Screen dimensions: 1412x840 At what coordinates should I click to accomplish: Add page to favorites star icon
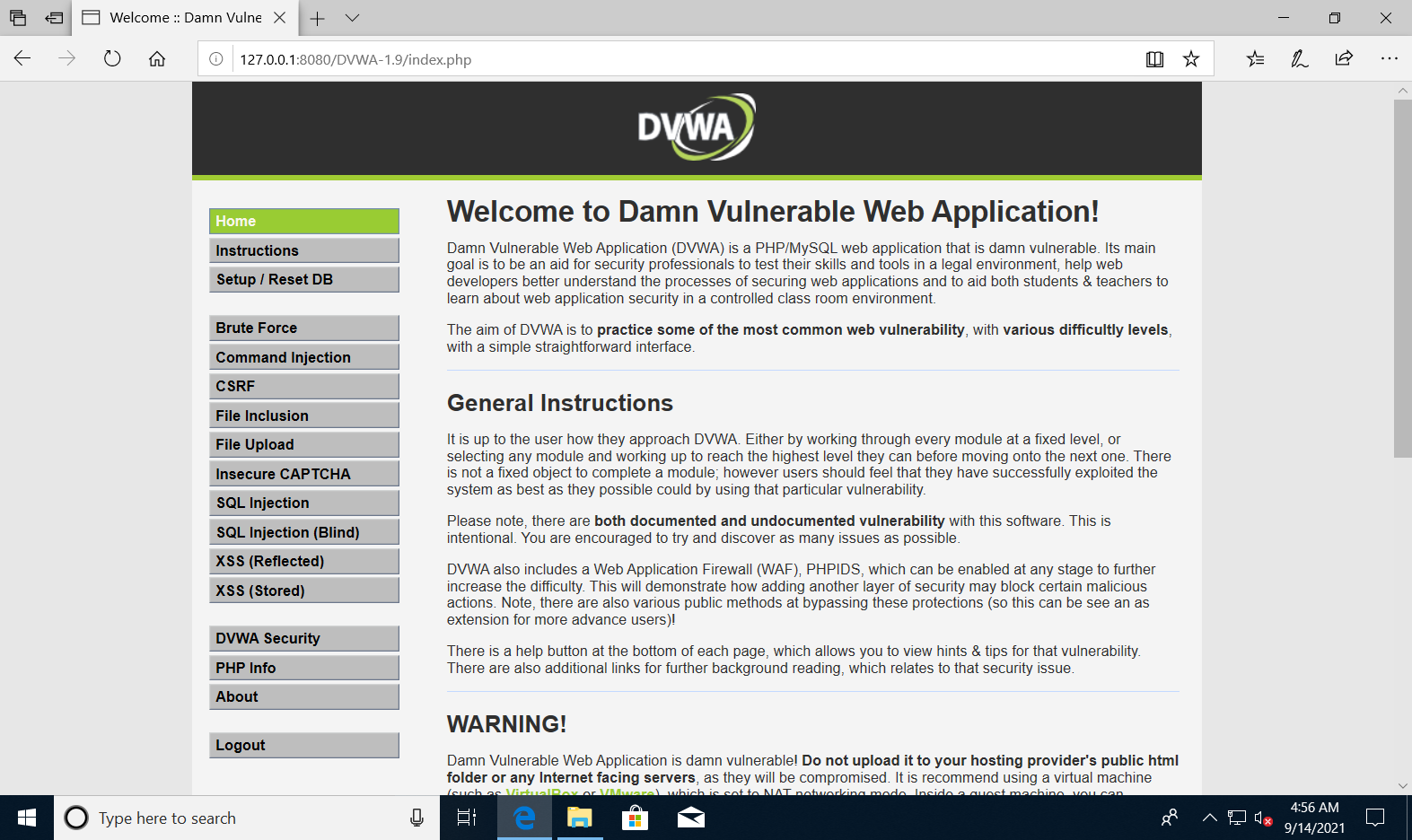tap(1191, 59)
